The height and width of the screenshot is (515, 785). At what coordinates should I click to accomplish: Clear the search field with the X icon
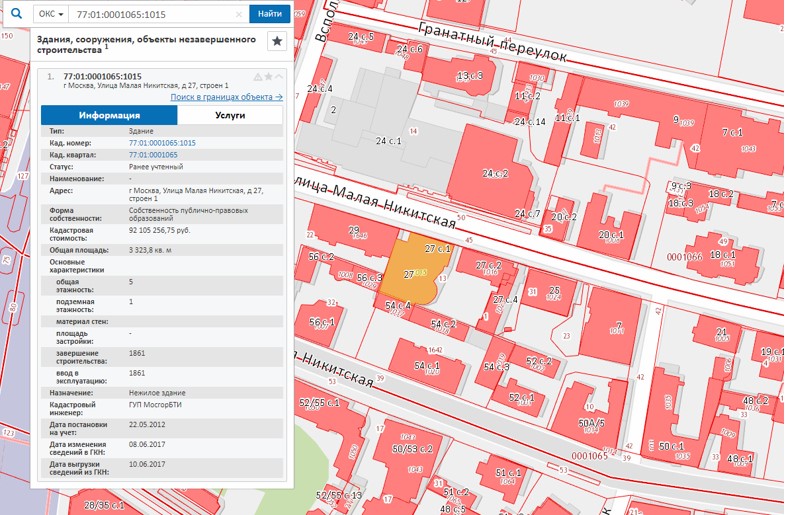238,14
